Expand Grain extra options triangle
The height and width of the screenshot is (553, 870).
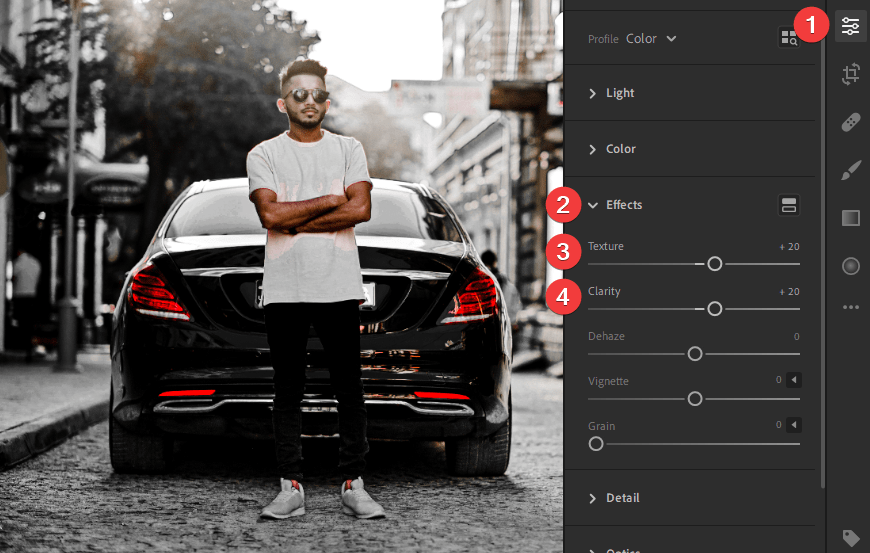tap(793, 425)
